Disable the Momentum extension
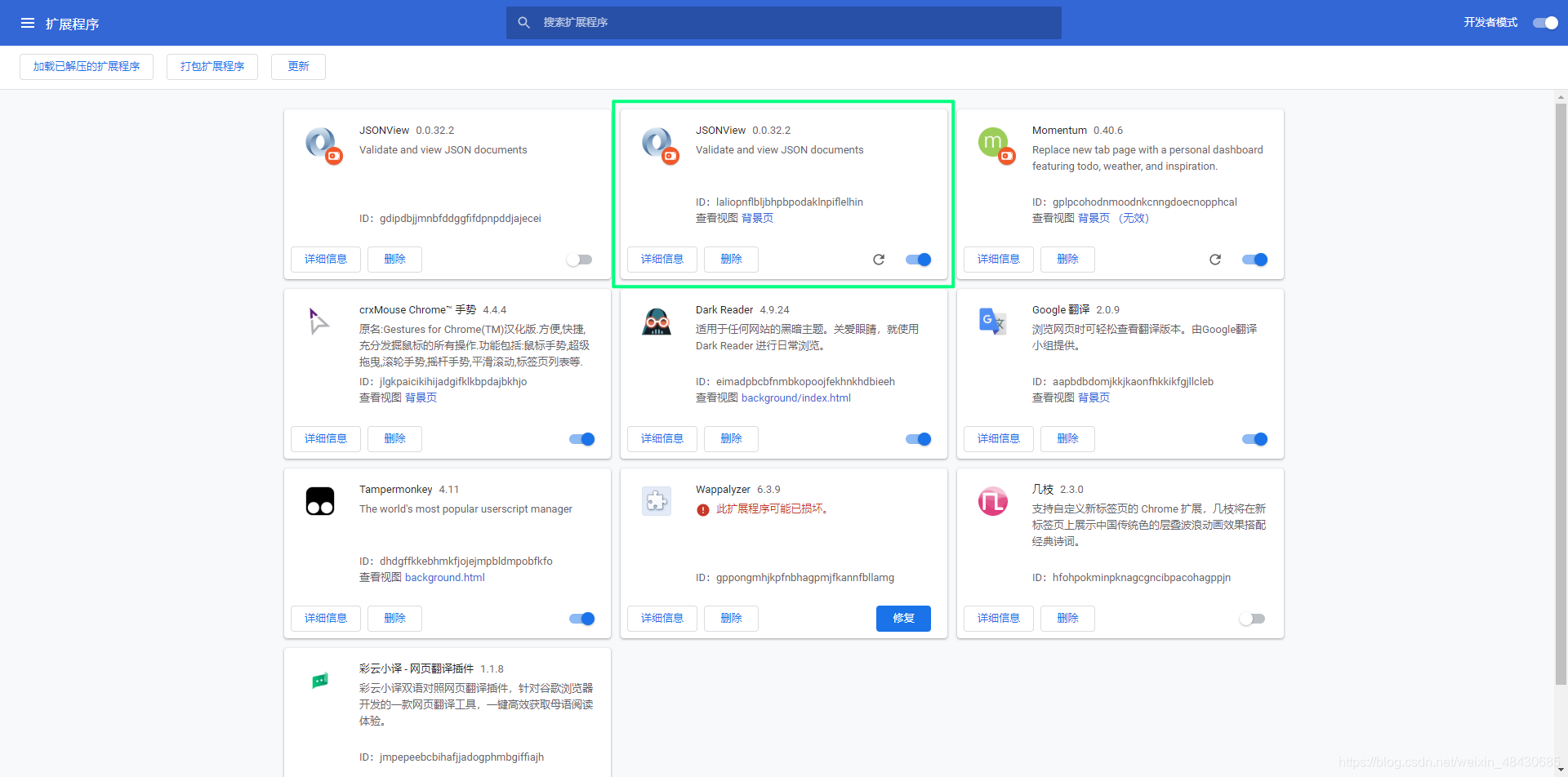The image size is (1568, 777). point(1254,260)
